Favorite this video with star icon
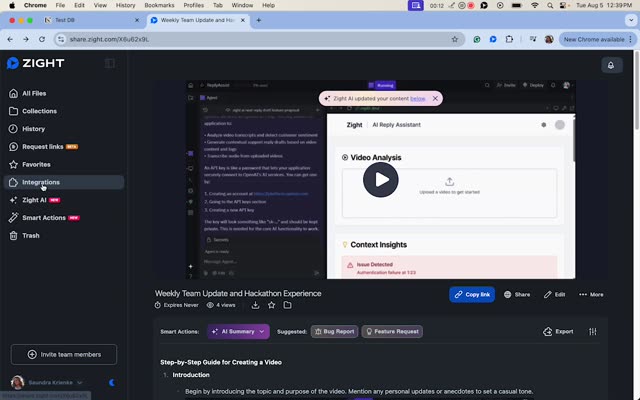 click(271, 305)
